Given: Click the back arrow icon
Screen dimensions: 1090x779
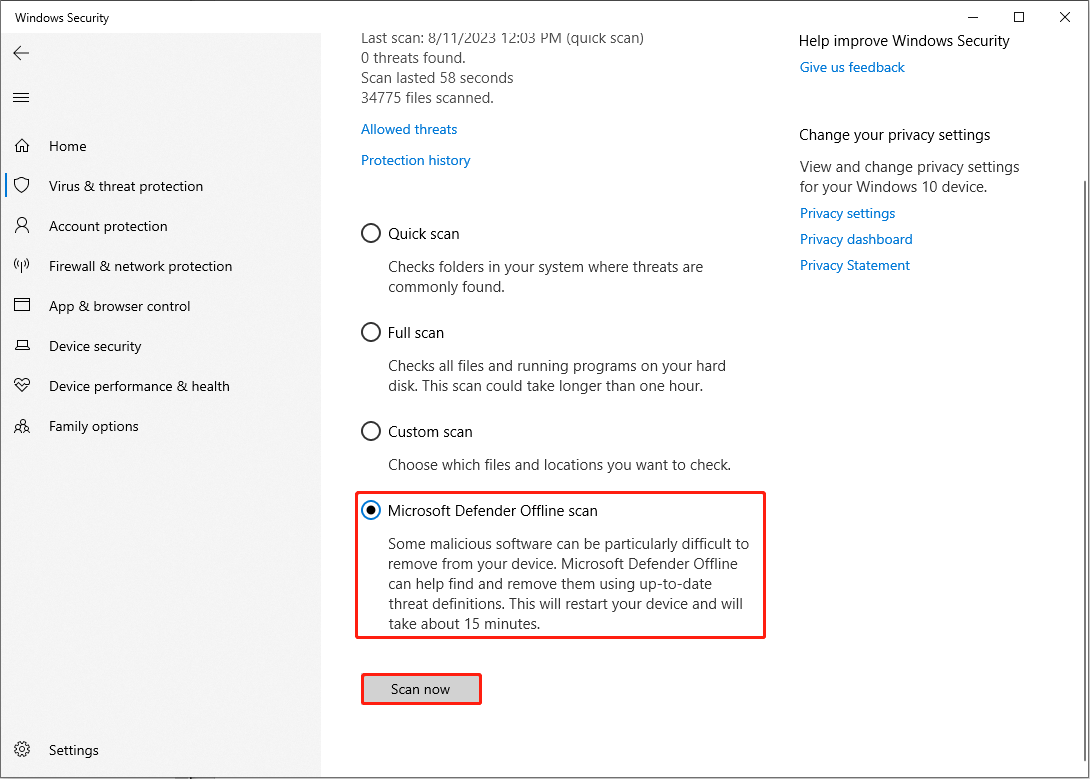Looking at the screenshot, I should pyautogui.click(x=21, y=53).
